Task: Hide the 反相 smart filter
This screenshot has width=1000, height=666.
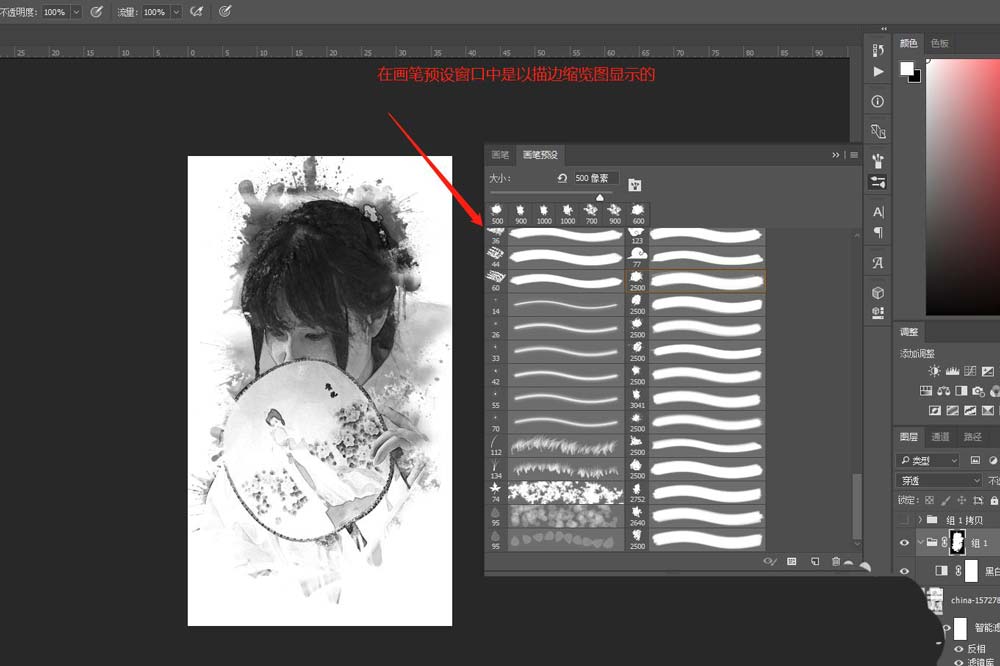Action: pyautogui.click(x=959, y=648)
